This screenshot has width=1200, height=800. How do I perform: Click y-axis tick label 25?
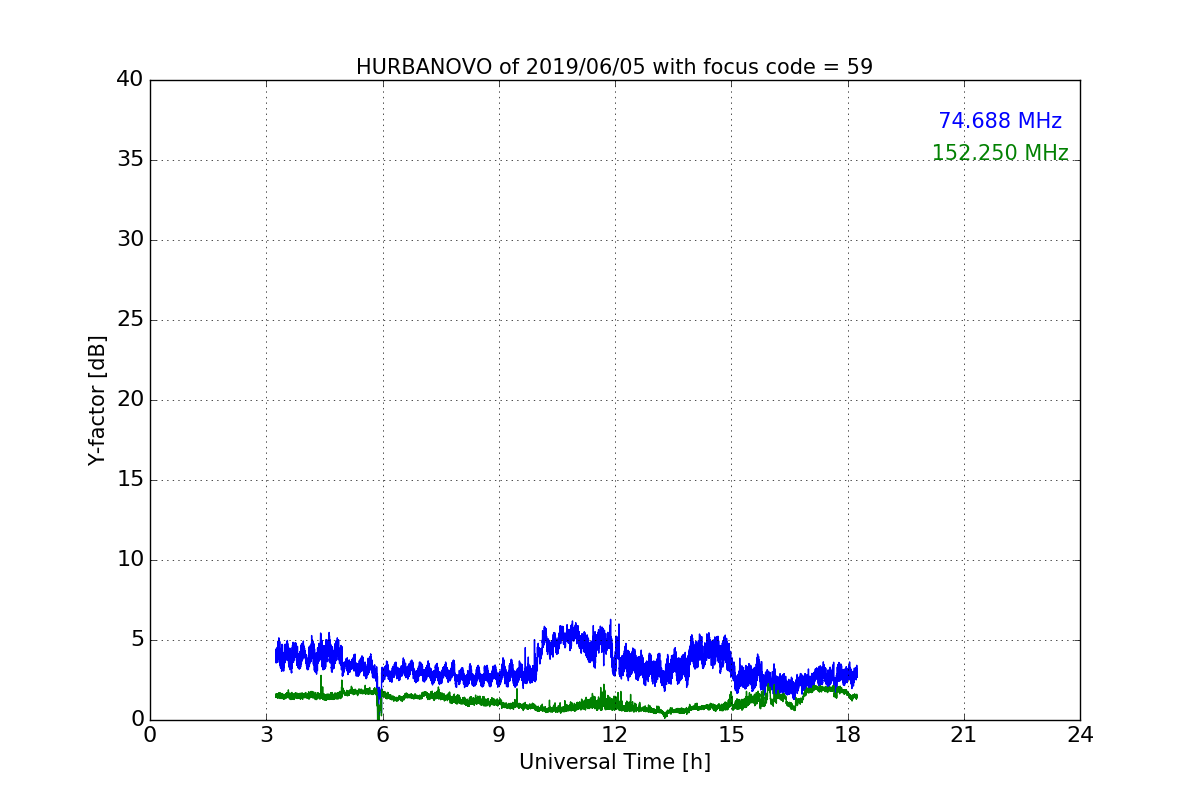[x=130, y=320]
